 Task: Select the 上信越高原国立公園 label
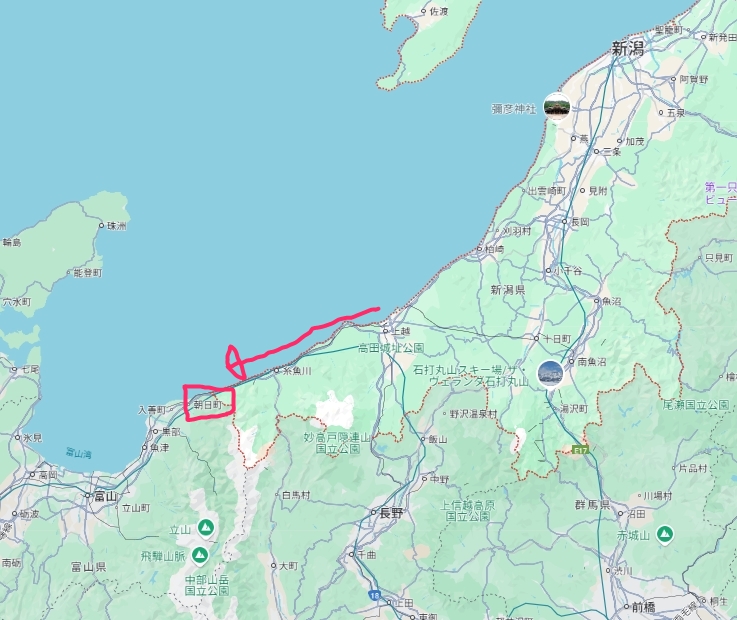tap(467, 511)
